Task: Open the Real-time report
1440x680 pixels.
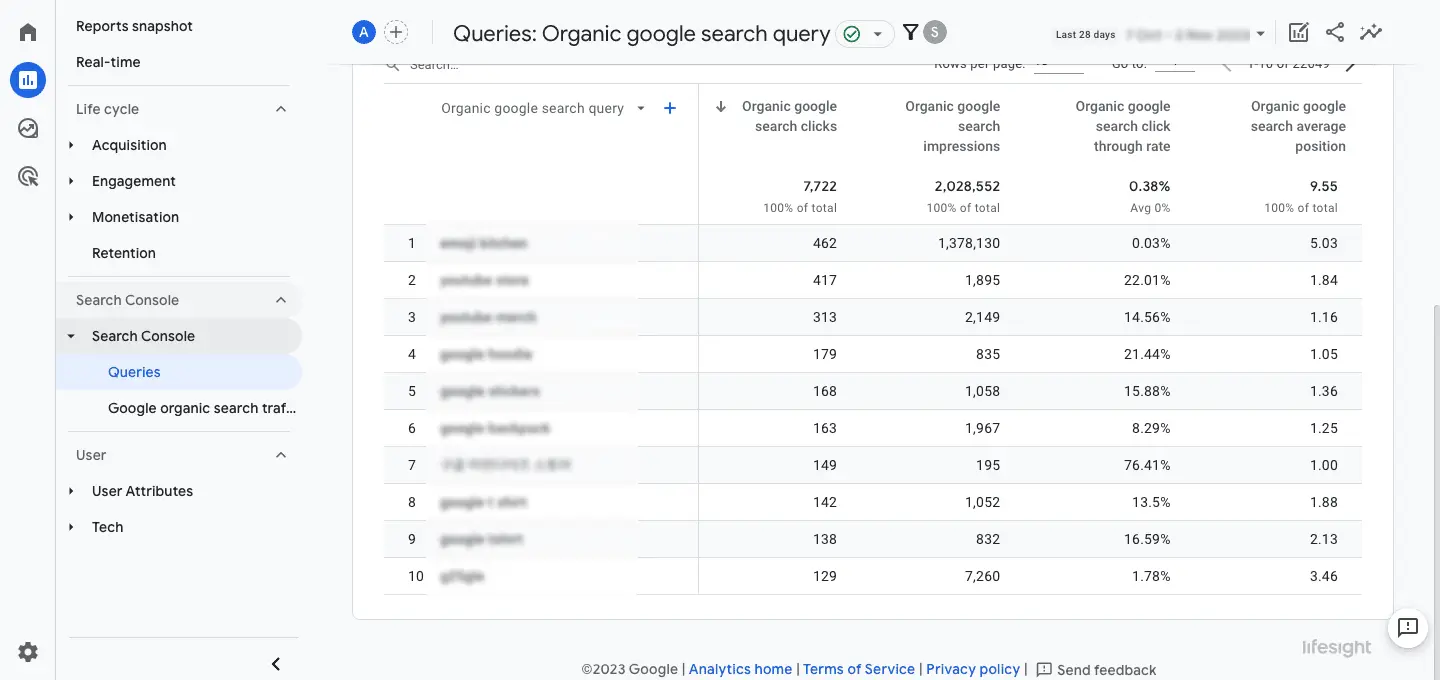Action: pos(108,62)
